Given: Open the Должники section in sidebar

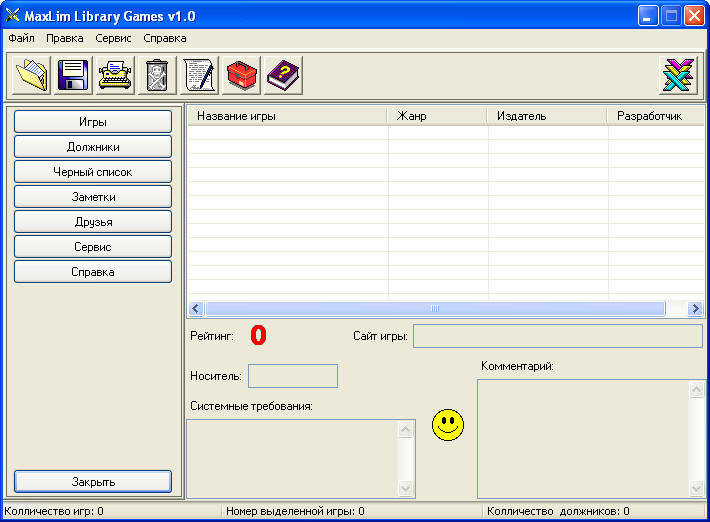Looking at the screenshot, I should pos(93,147).
